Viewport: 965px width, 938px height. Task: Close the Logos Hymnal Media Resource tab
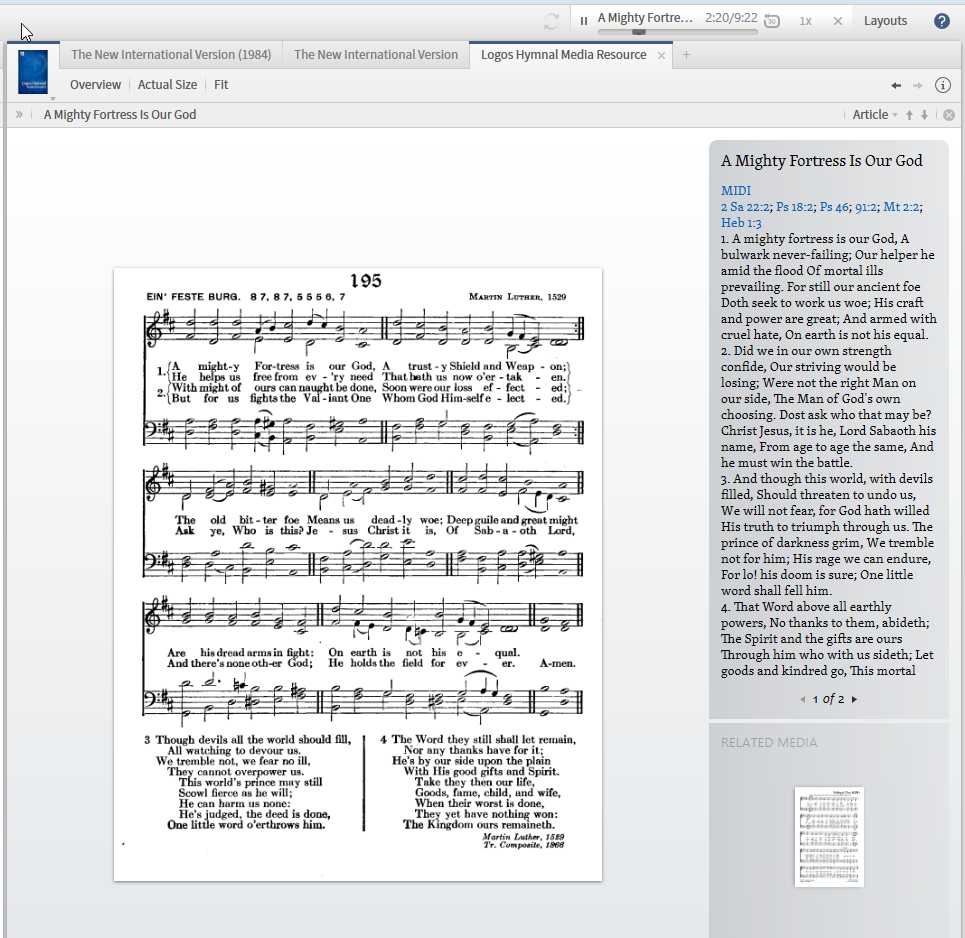661,55
